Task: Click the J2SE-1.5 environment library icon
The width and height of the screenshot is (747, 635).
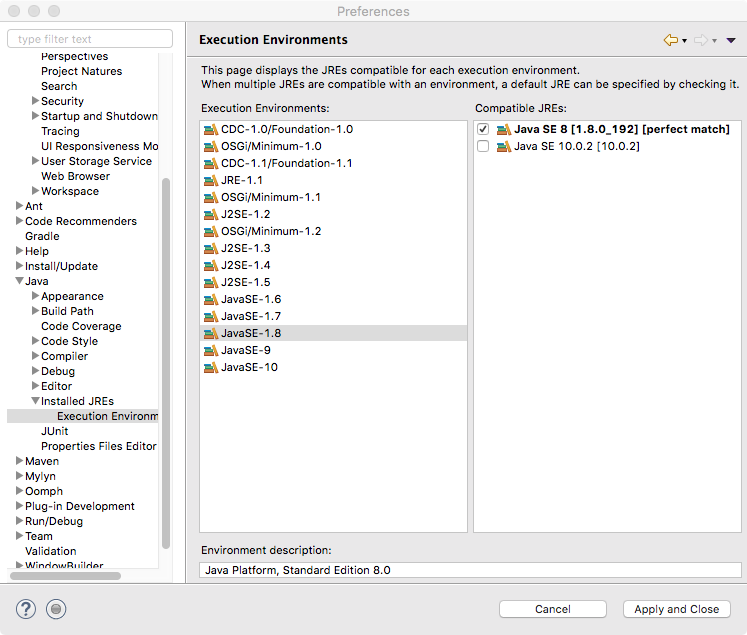Action: coord(210,283)
